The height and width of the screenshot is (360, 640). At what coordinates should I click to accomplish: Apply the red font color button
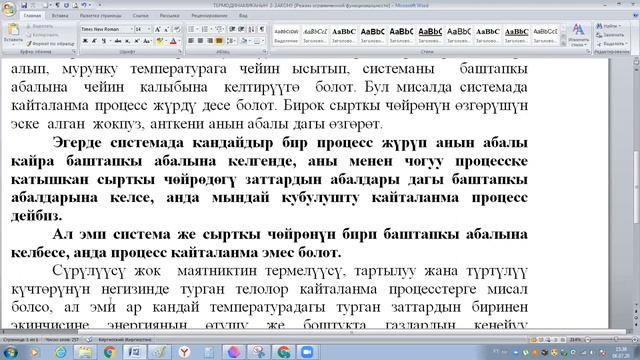[x=173, y=41]
